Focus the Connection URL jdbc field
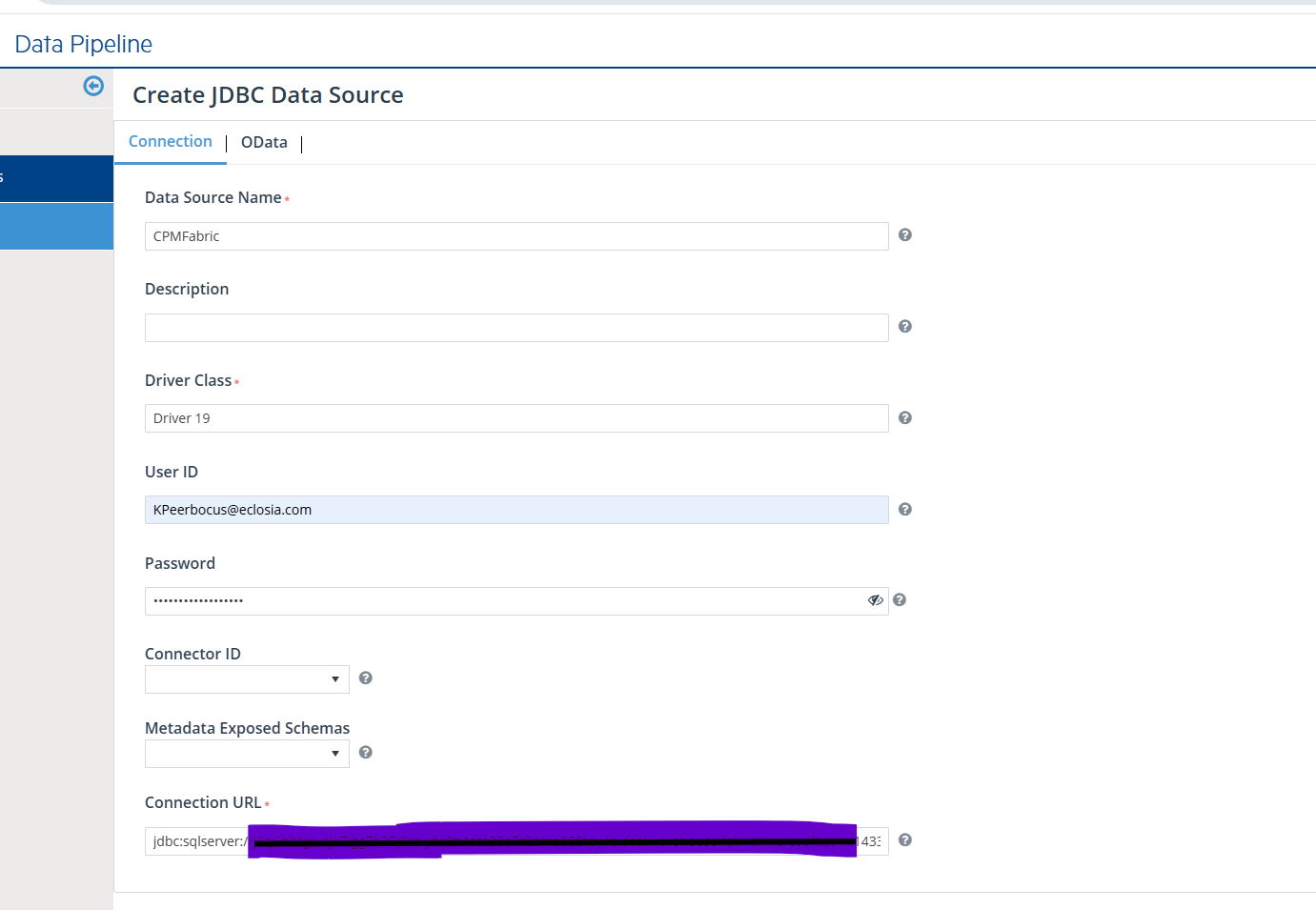The width and height of the screenshot is (1316, 910). [516, 841]
